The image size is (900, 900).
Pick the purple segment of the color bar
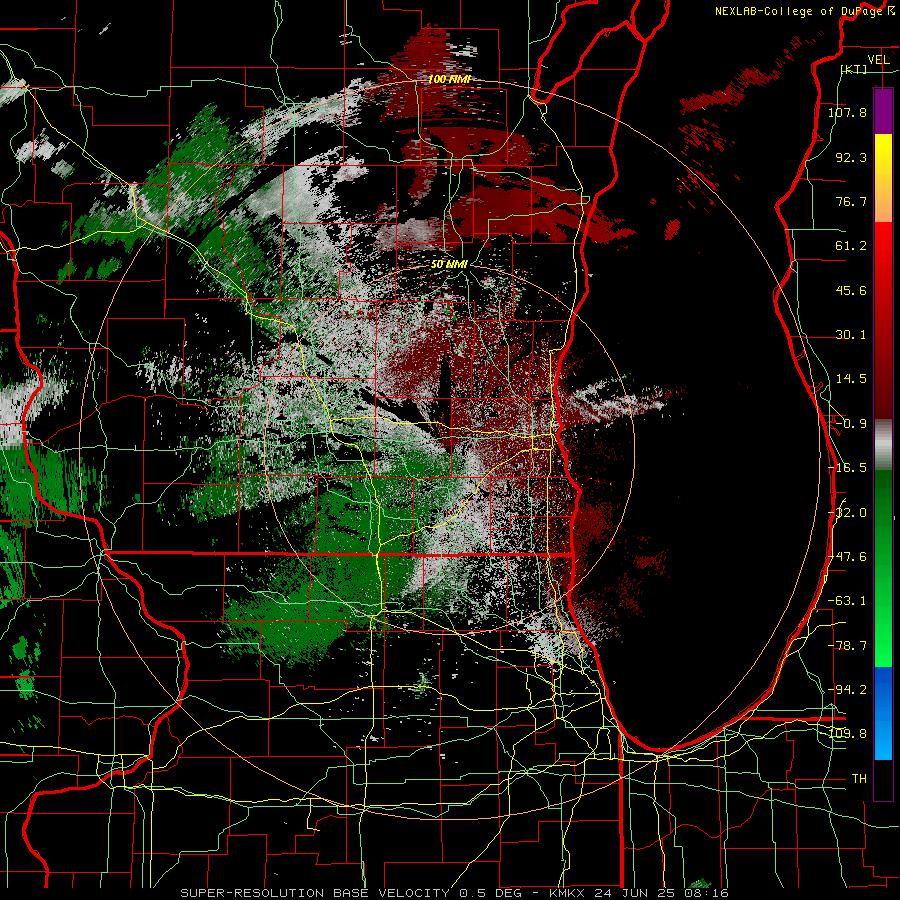[x=883, y=111]
